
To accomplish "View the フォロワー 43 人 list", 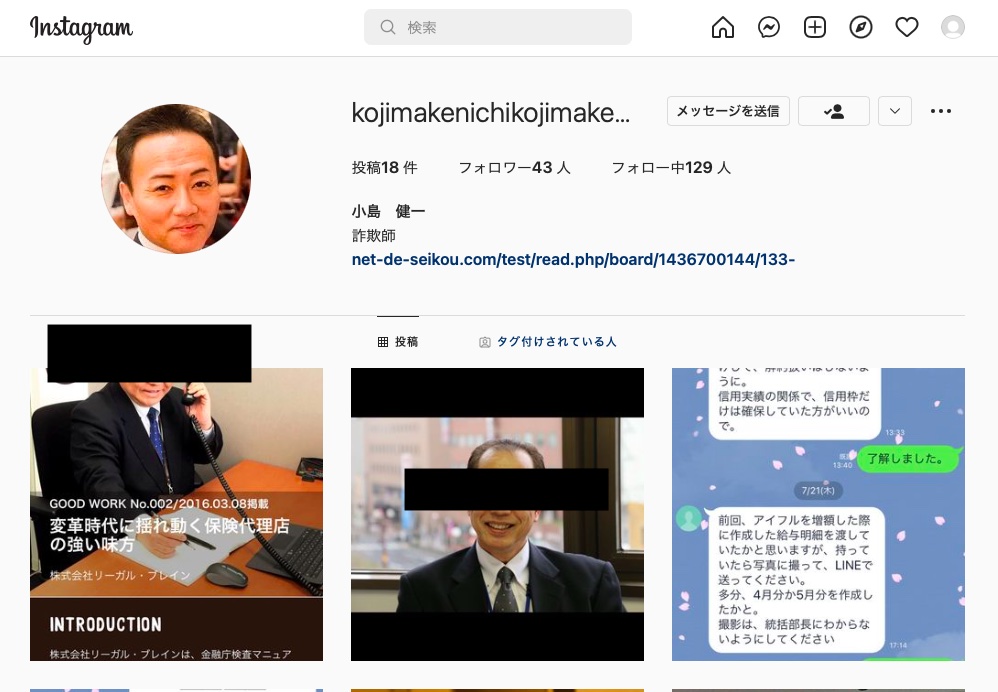I will tap(514, 168).
